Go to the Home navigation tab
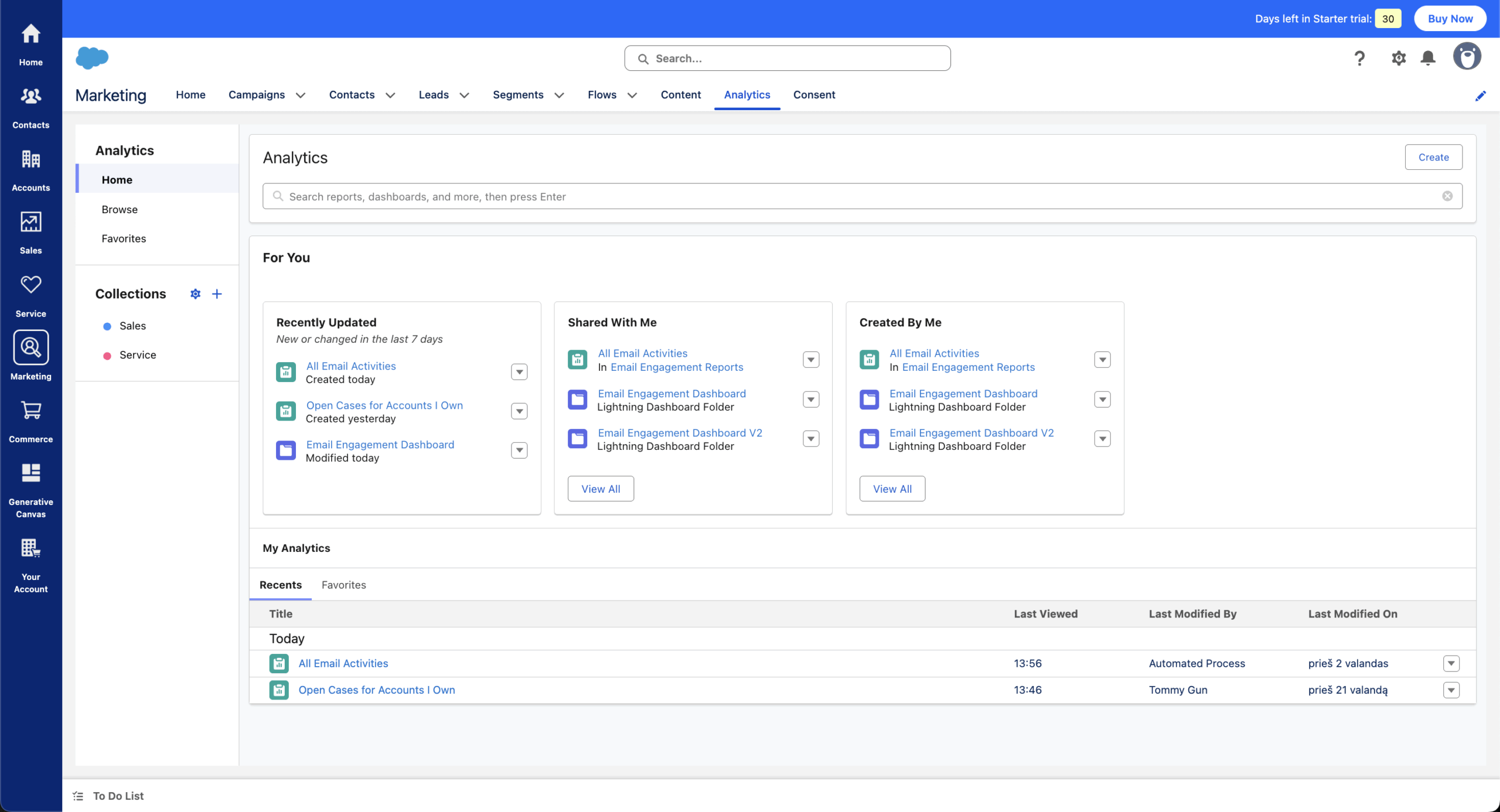1500x812 pixels. [x=190, y=95]
